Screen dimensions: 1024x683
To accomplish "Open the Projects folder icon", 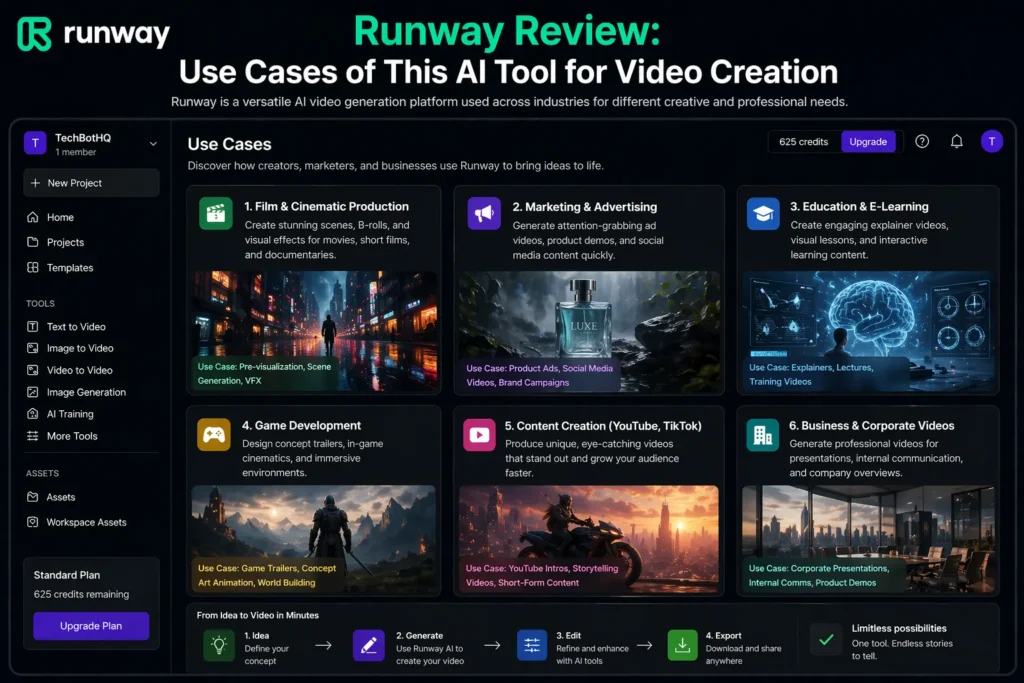I will coord(33,242).
